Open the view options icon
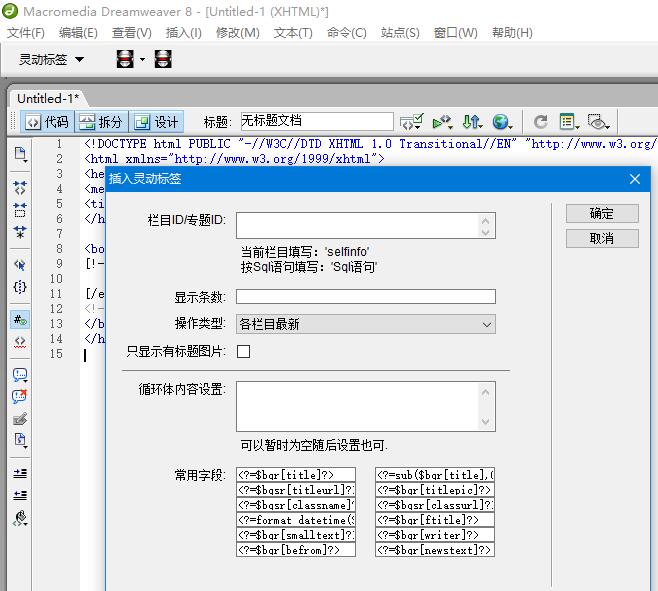The height and width of the screenshot is (591, 658). coord(569,122)
